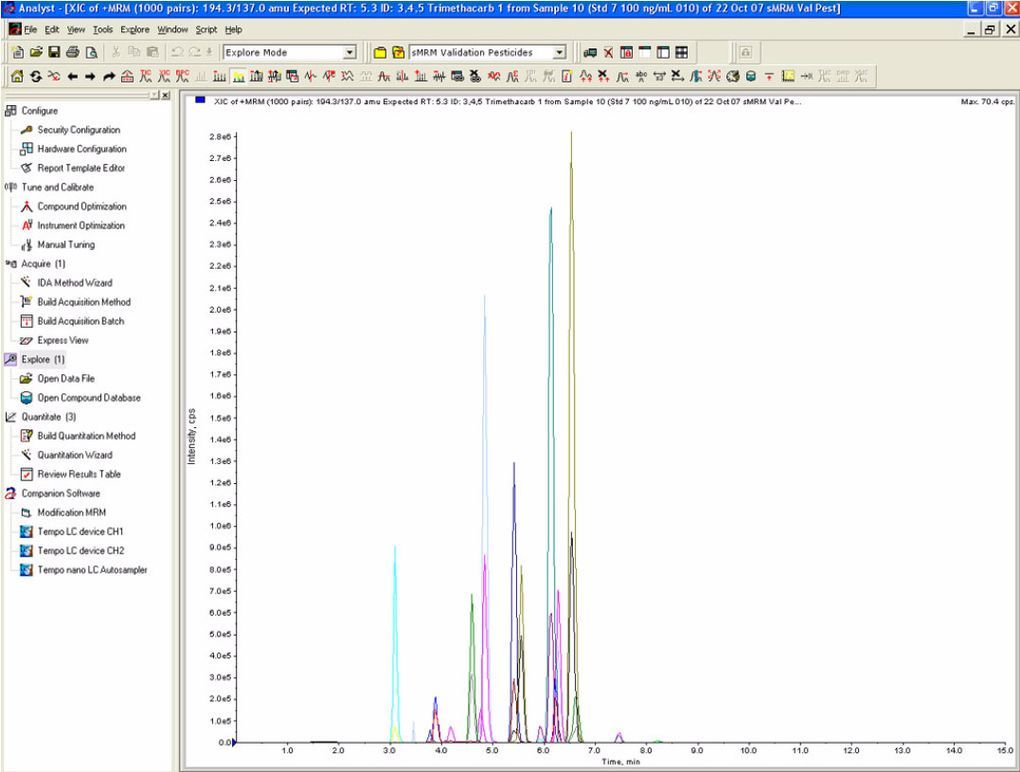This screenshot has height=772, width=1020.
Task: Show the TIC chromatogram icon
Action: pos(146,76)
